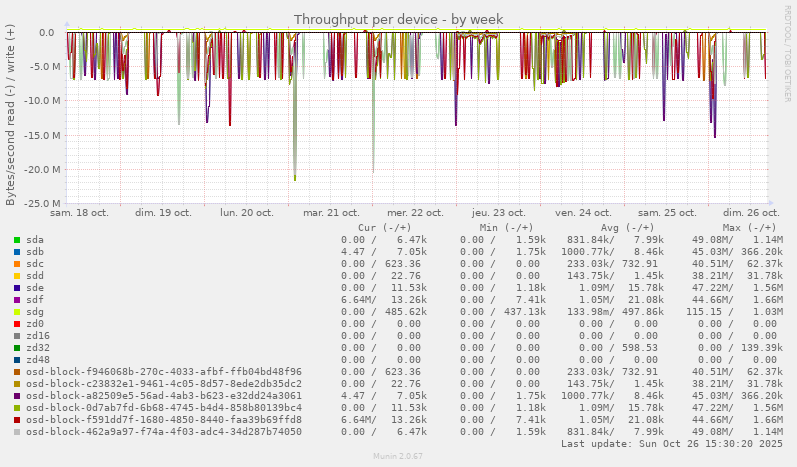
Task: Click the purple sdf legend color square
Action: (x=17, y=300)
